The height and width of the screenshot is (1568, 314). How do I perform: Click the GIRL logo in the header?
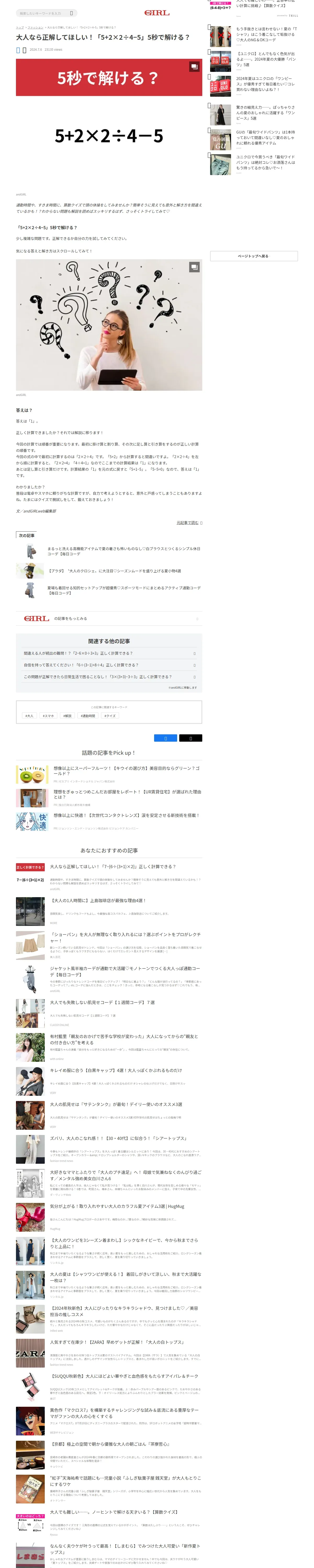pyautogui.click(x=157, y=13)
